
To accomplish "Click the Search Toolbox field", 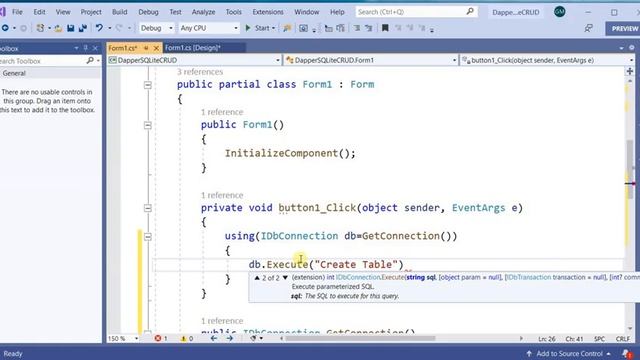I will (x=42, y=61).
